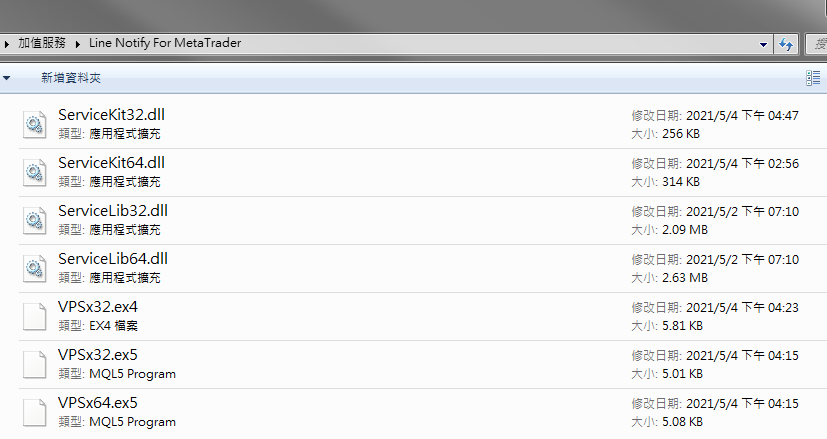
Task: Click the VPSx64.ex5 file icon
Action: tap(34, 412)
